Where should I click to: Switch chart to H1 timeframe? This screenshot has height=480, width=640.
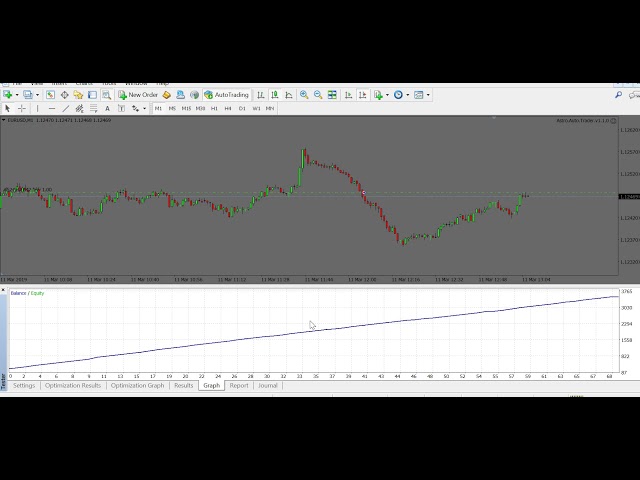[x=214, y=108]
